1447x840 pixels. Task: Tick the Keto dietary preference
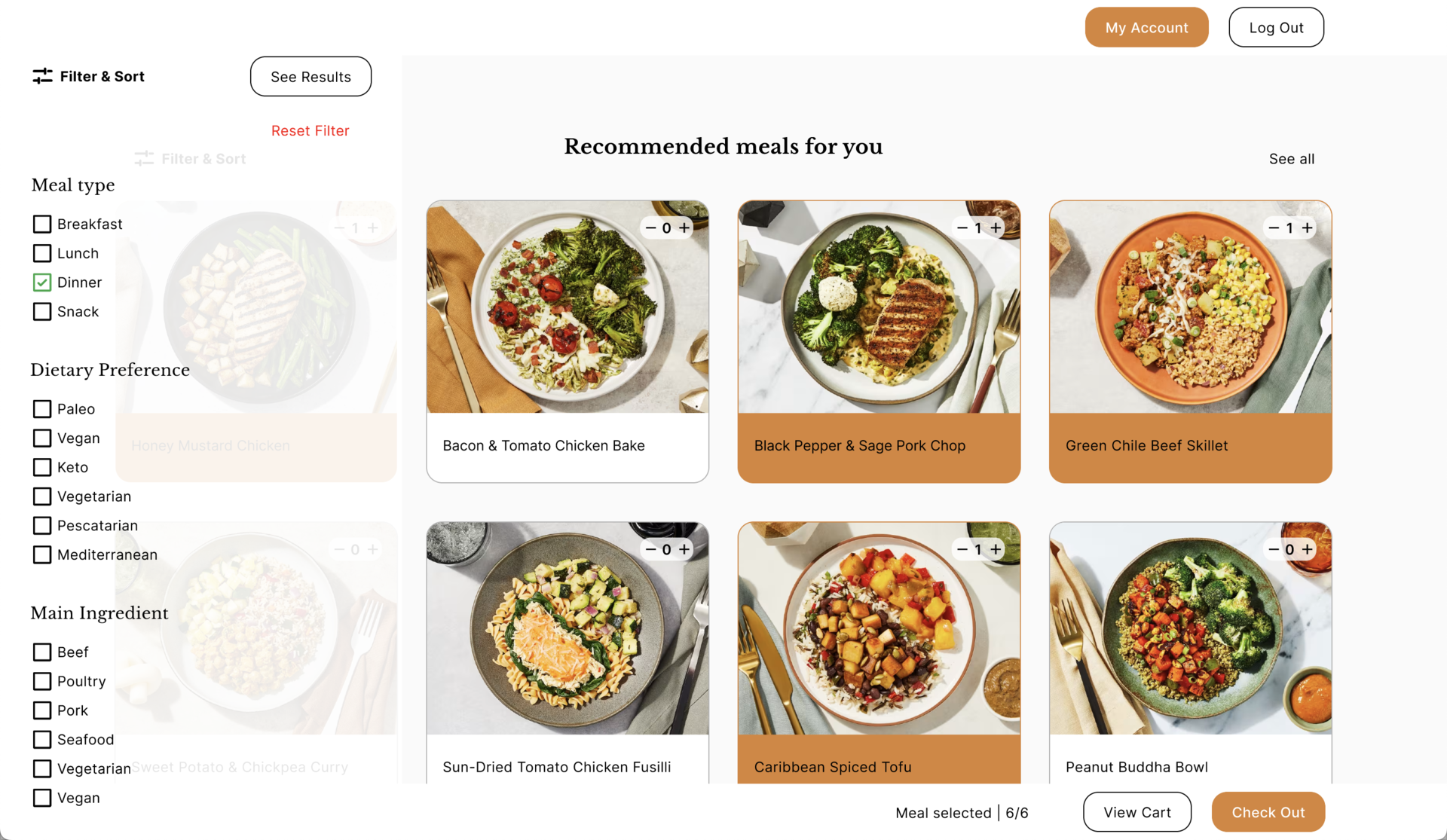(42, 467)
